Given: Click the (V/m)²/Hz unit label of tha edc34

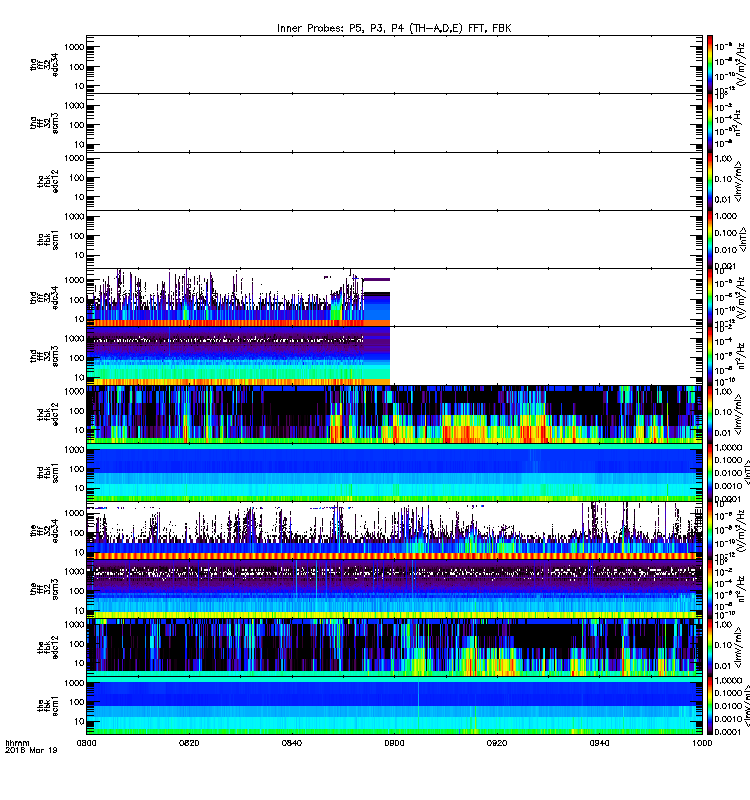Looking at the screenshot, I should pyautogui.click(x=740, y=65).
